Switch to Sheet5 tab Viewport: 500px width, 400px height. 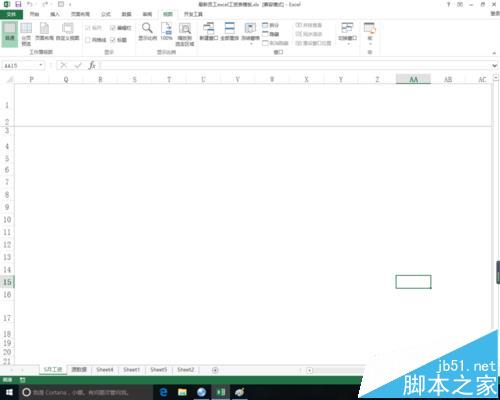[158, 370]
